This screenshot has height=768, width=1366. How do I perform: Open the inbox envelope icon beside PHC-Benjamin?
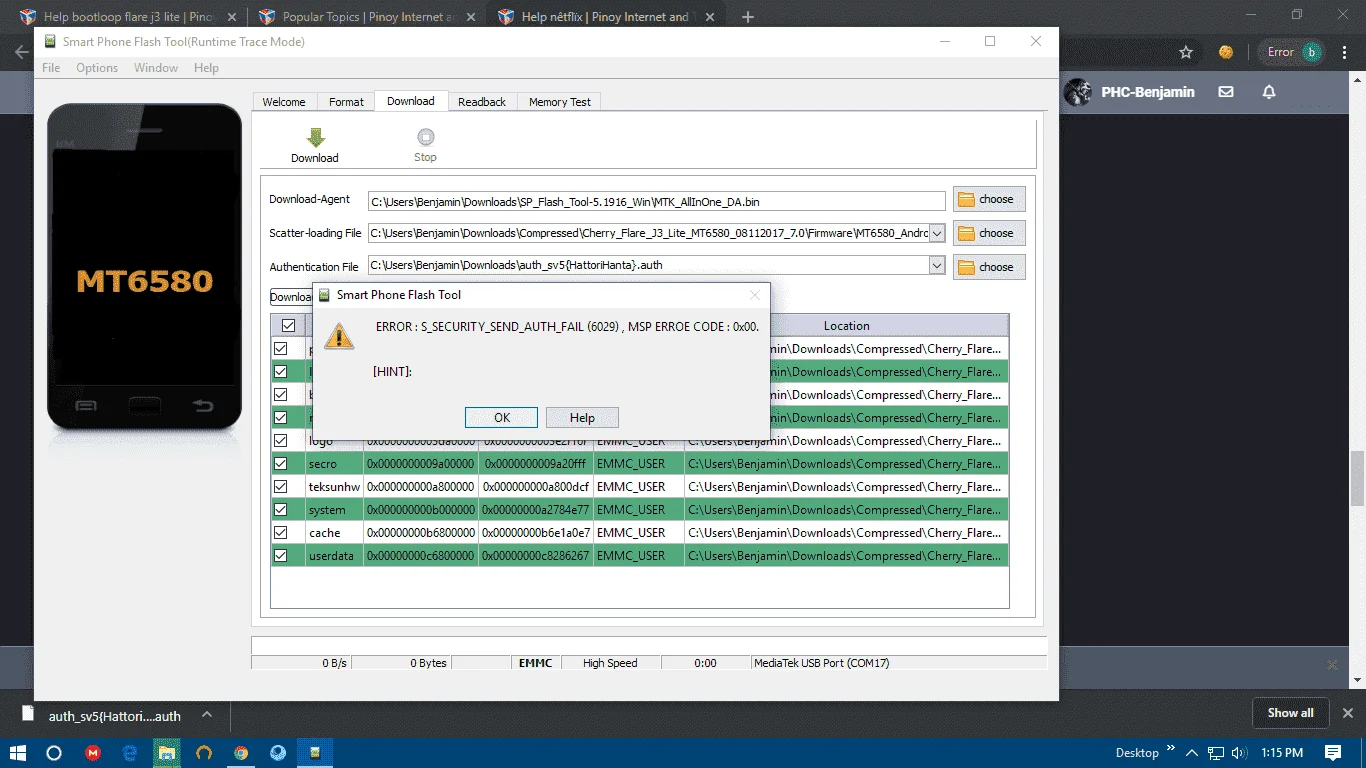coord(1226,92)
